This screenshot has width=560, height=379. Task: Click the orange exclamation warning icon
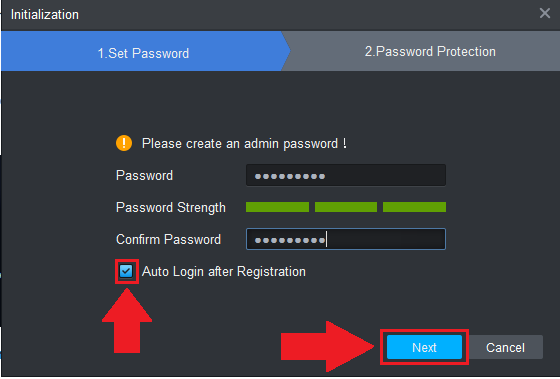[x=124, y=143]
